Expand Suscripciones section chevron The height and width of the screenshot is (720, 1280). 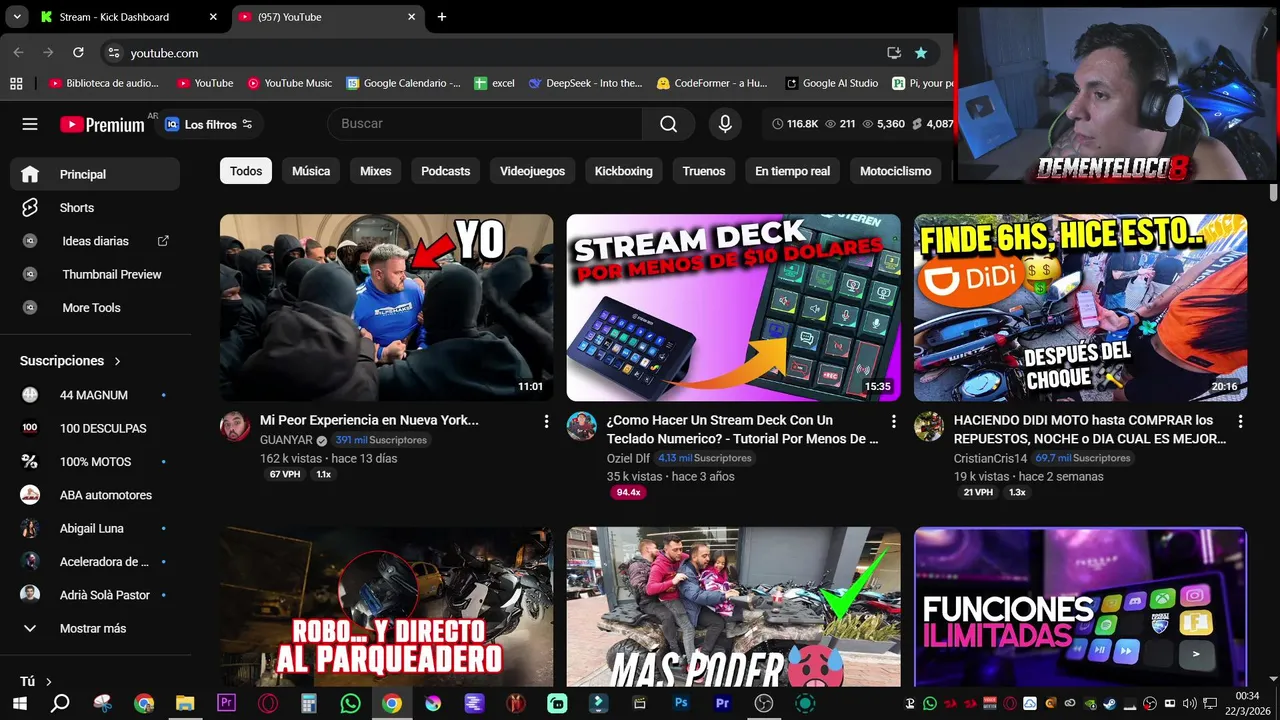click(x=117, y=361)
